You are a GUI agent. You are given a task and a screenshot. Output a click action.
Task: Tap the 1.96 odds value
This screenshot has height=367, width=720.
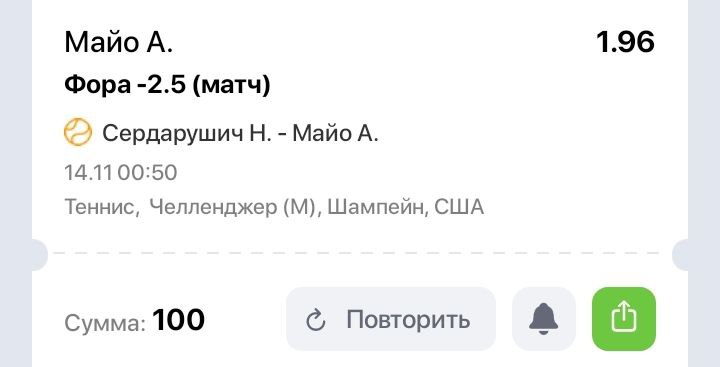click(625, 42)
